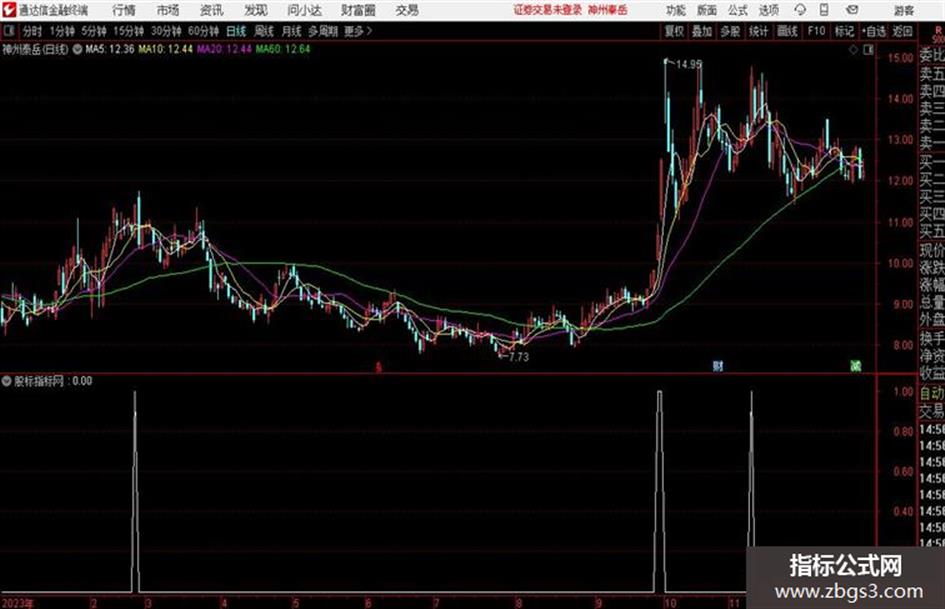Click the 标记 toolbar button
Viewport: 945px width, 609px height.
(x=844, y=31)
